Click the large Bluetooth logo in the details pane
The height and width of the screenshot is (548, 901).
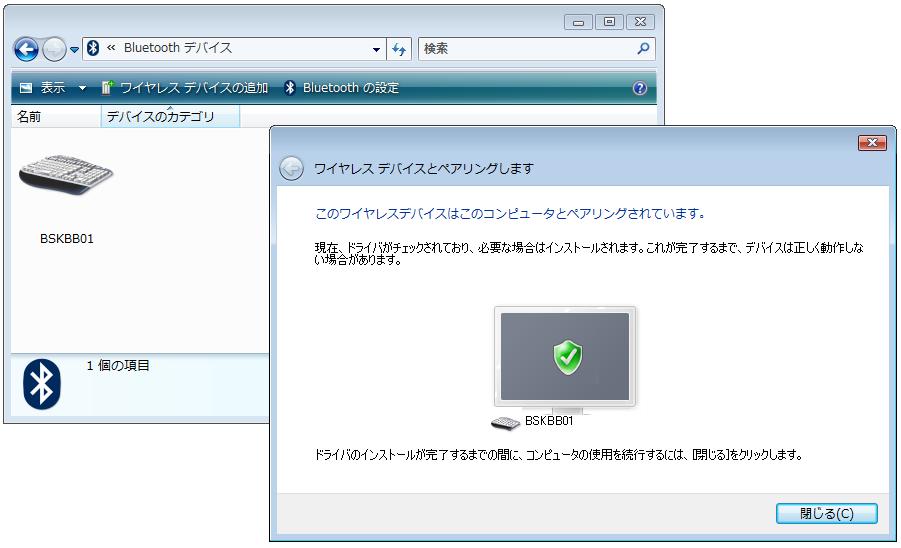pyautogui.click(x=41, y=383)
